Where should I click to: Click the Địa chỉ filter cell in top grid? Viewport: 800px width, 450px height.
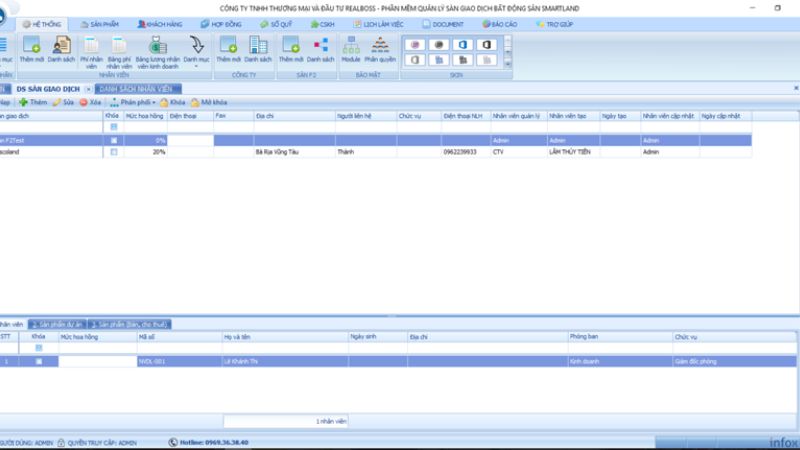pos(293,128)
